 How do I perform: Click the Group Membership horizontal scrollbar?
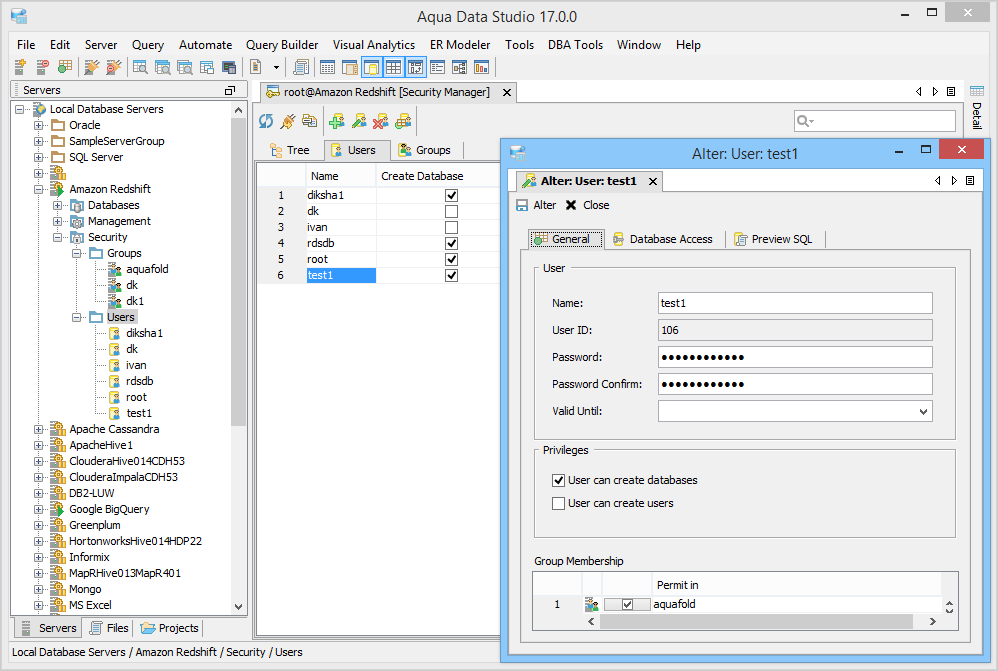pos(756,621)
